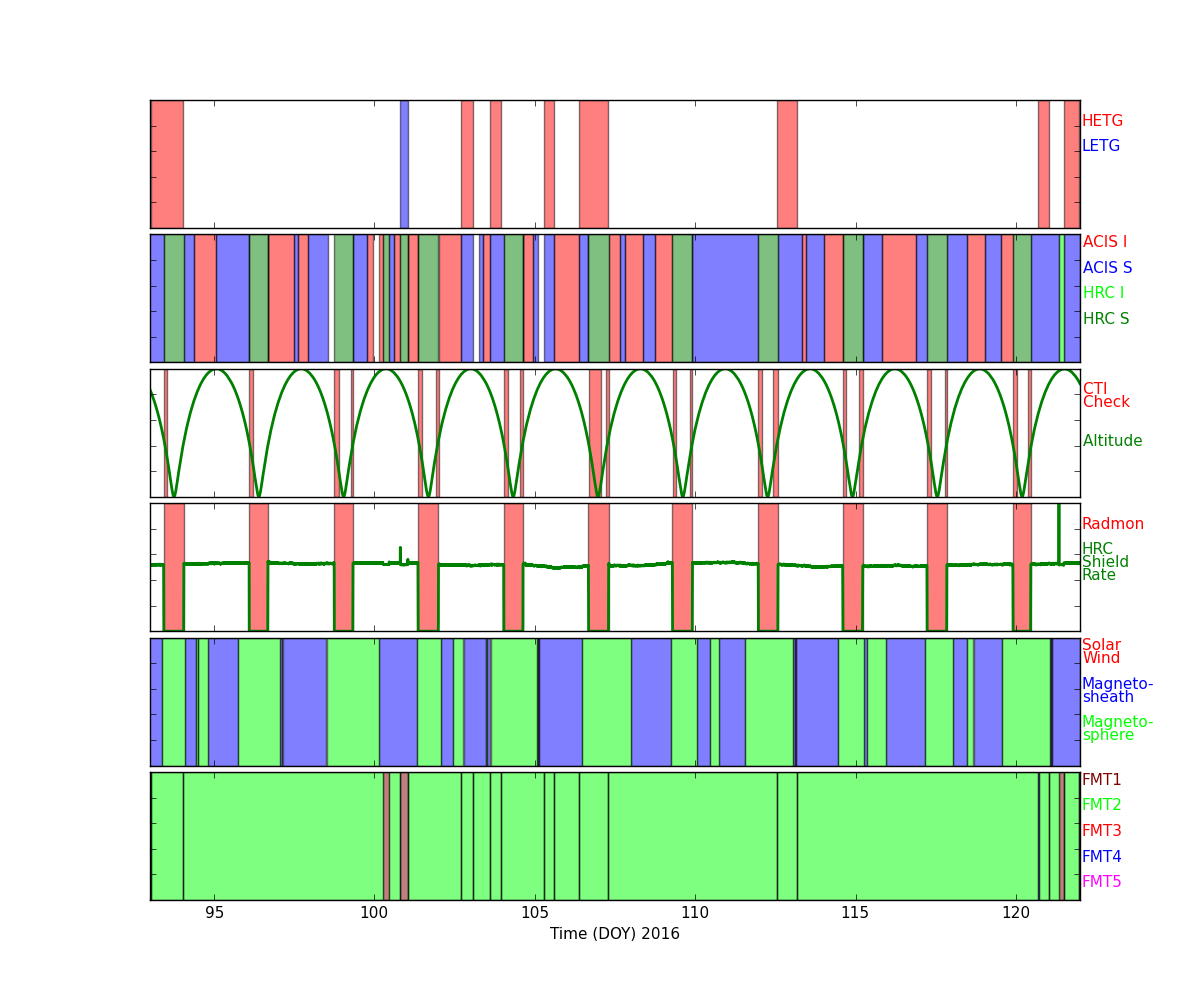Click the magenta FMT5 label
Viewport: 1200px width, 1000px height.
pyautogui.click(x=1101, y=882)
